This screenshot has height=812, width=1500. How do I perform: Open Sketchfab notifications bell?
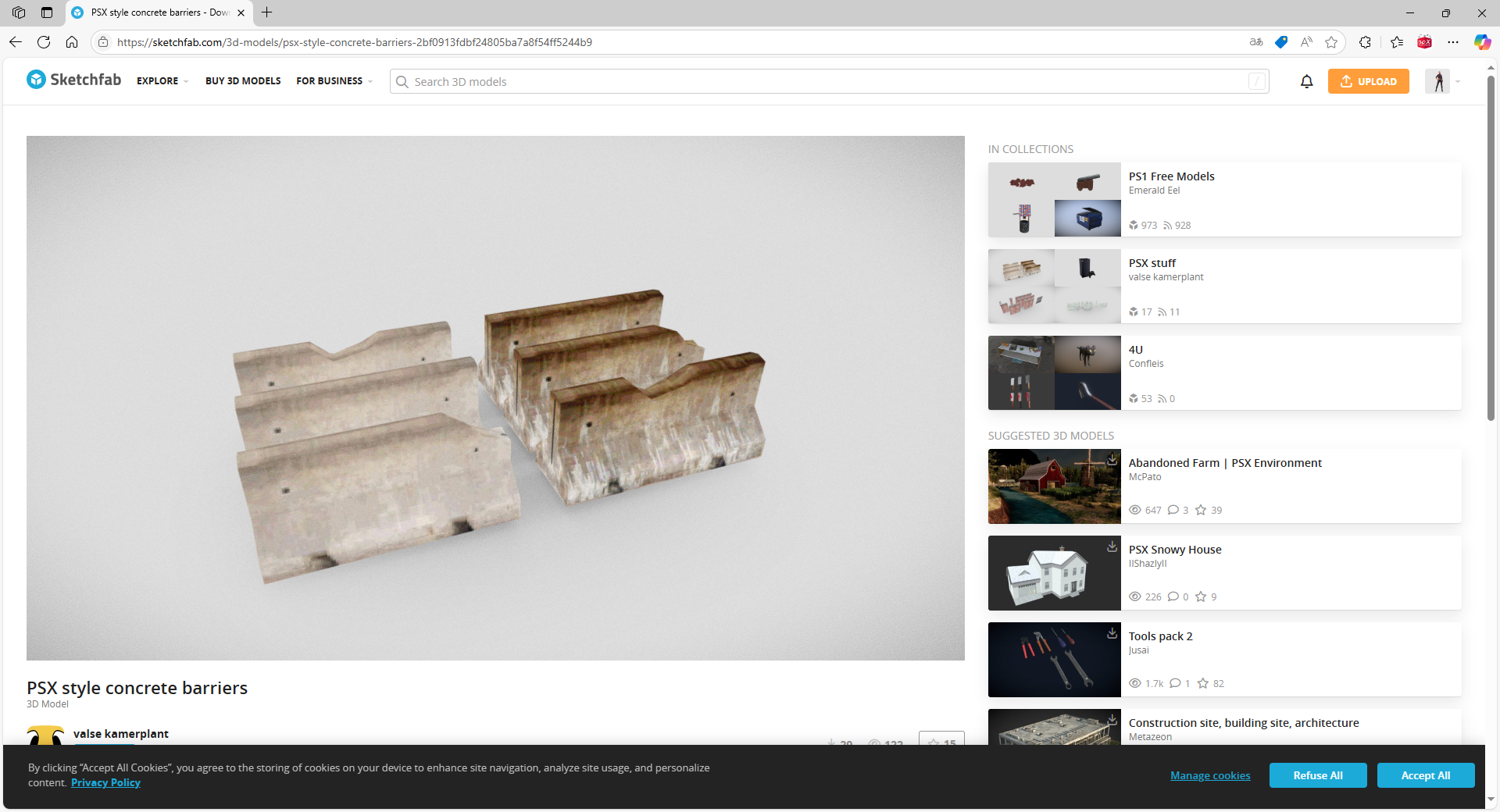coord(1307,81)
